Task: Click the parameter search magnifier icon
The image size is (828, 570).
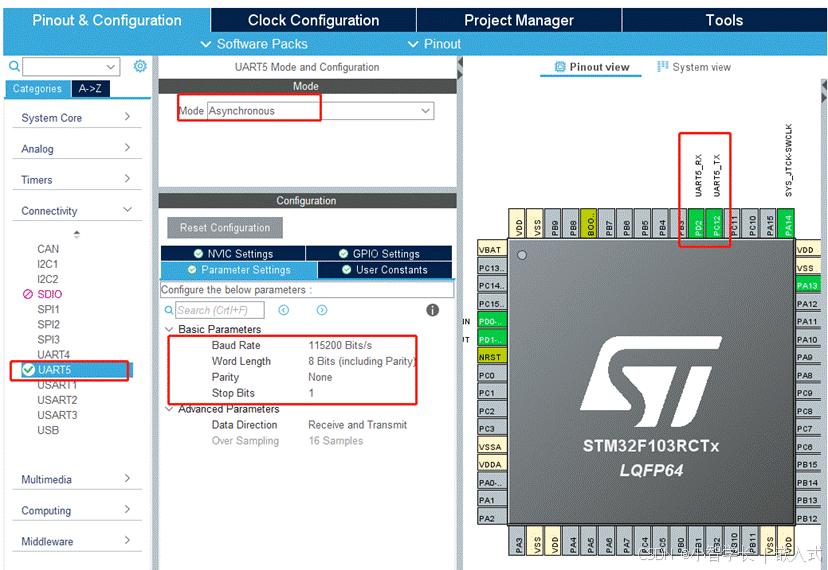Action: (168, 310)
